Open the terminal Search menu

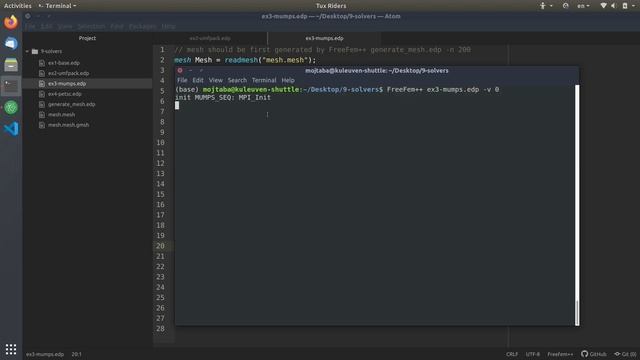pyautogui.click(x=237, y=80)
